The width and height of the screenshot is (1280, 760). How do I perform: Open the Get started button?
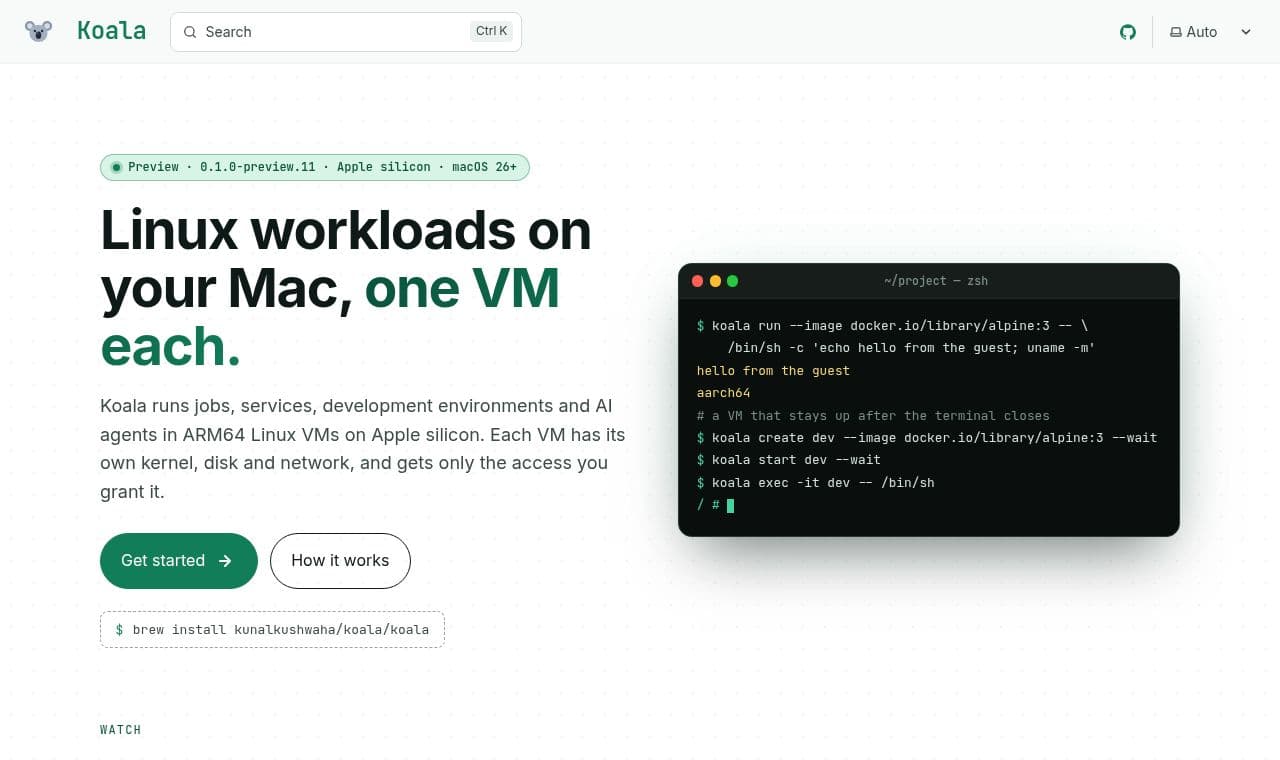179,561
